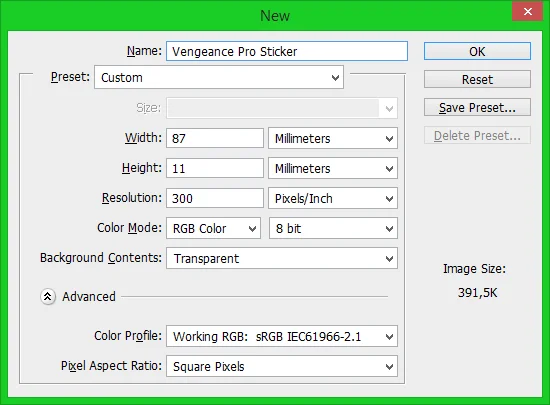Open the Color Profile Working RGB dropdown
550x405 pixels.
(282, 336)
